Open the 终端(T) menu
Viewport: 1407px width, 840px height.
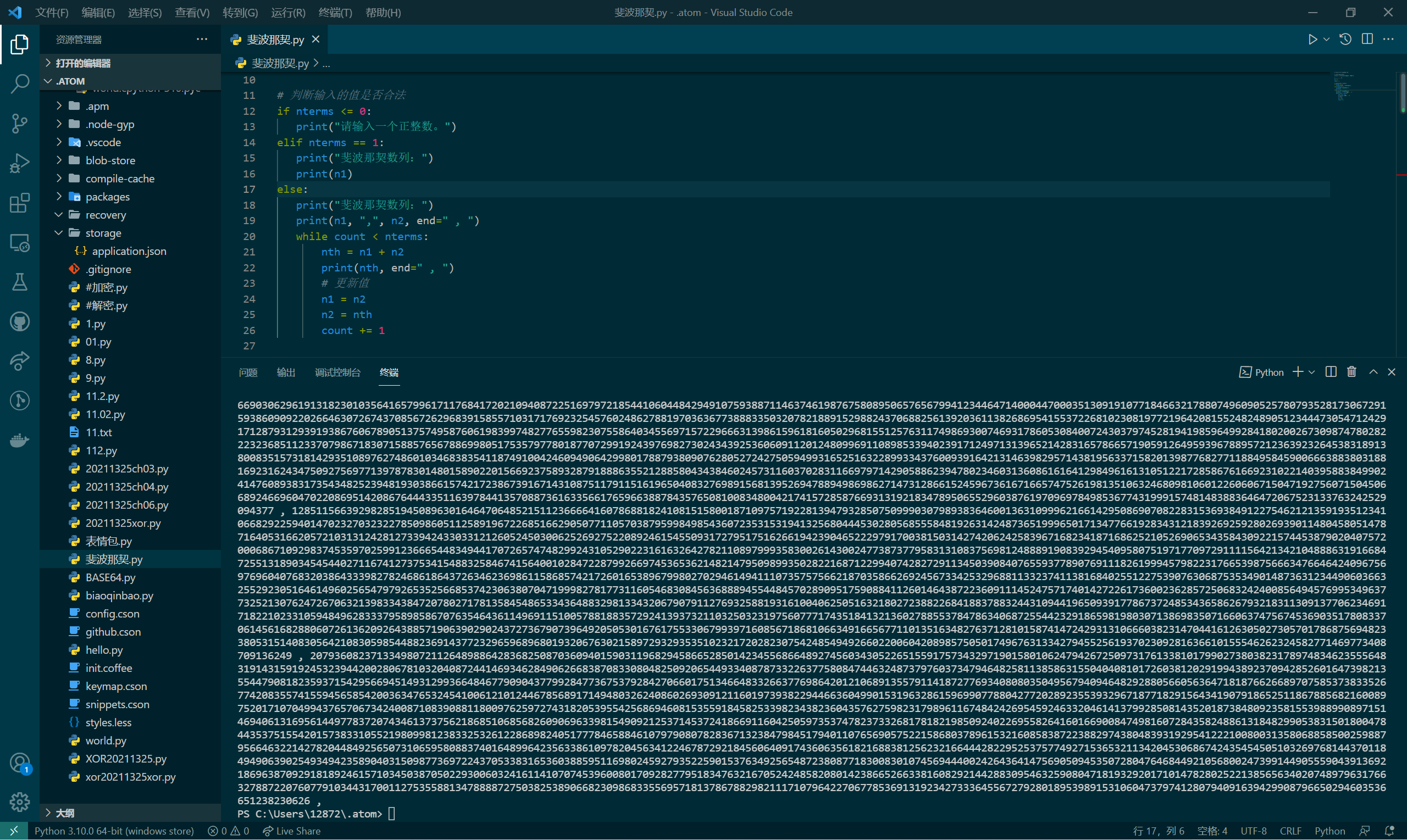pyautogui.click(x=335, y=13)
